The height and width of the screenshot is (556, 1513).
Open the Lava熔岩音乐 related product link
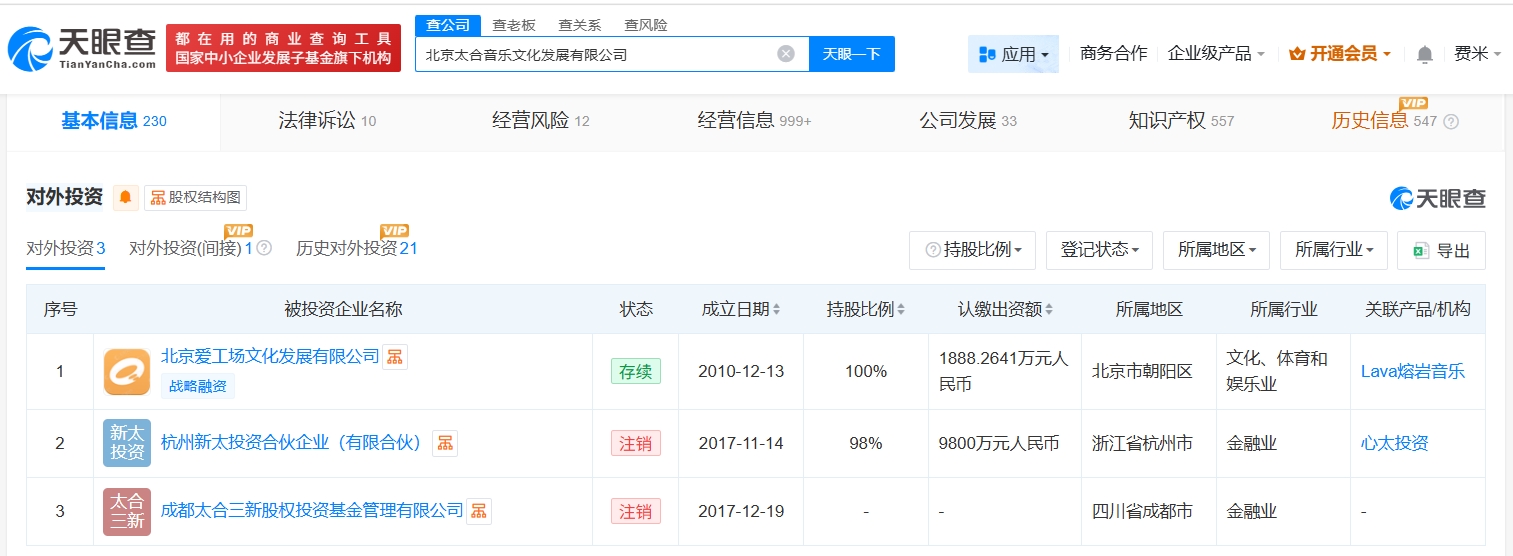pos(1413,371)
